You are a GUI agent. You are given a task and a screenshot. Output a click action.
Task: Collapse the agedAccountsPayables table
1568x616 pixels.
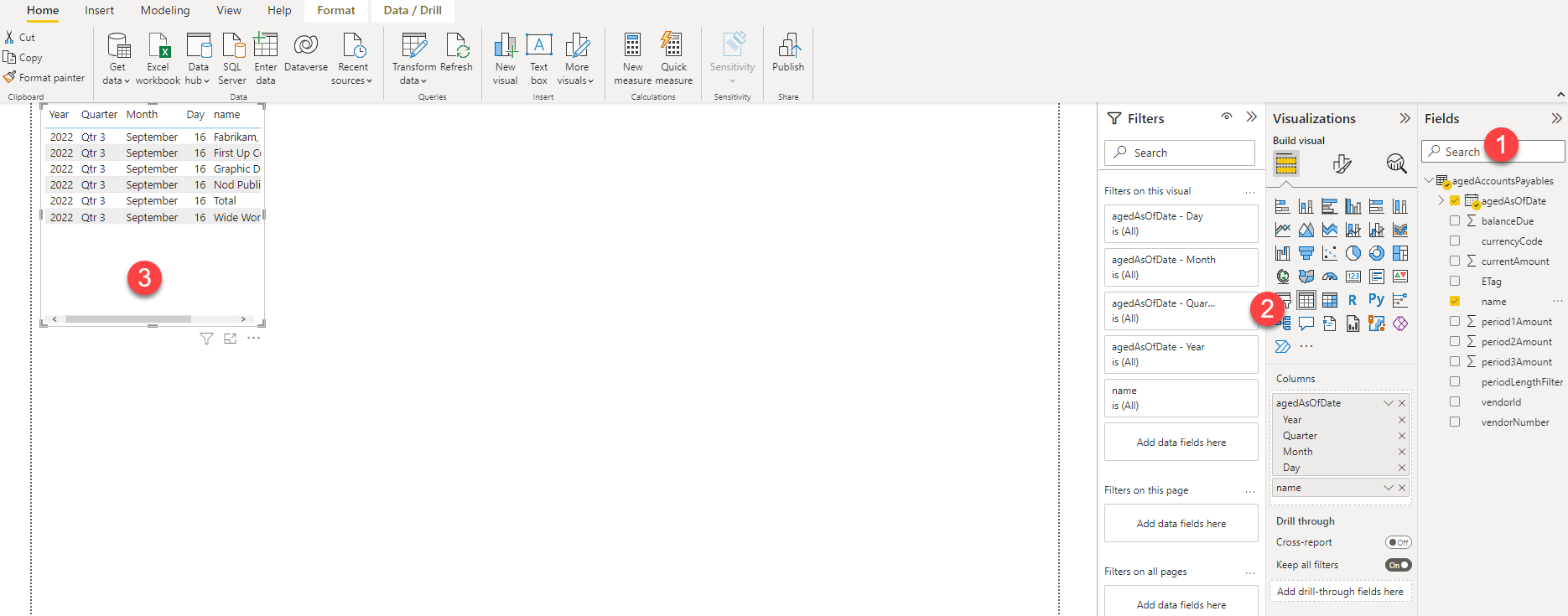pyautogui.click(x=1429, y=180)
